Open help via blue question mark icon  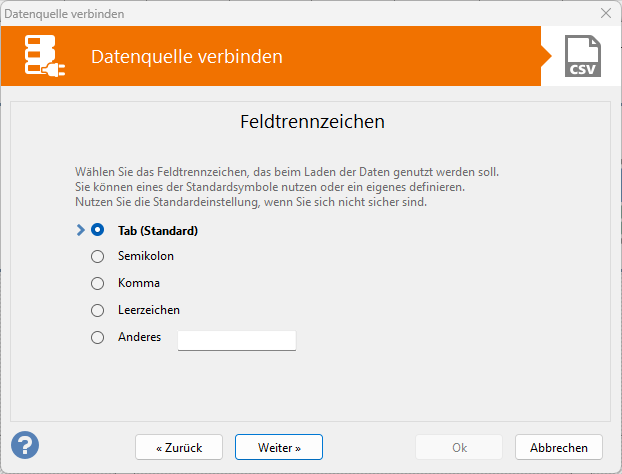click(25, 444)
